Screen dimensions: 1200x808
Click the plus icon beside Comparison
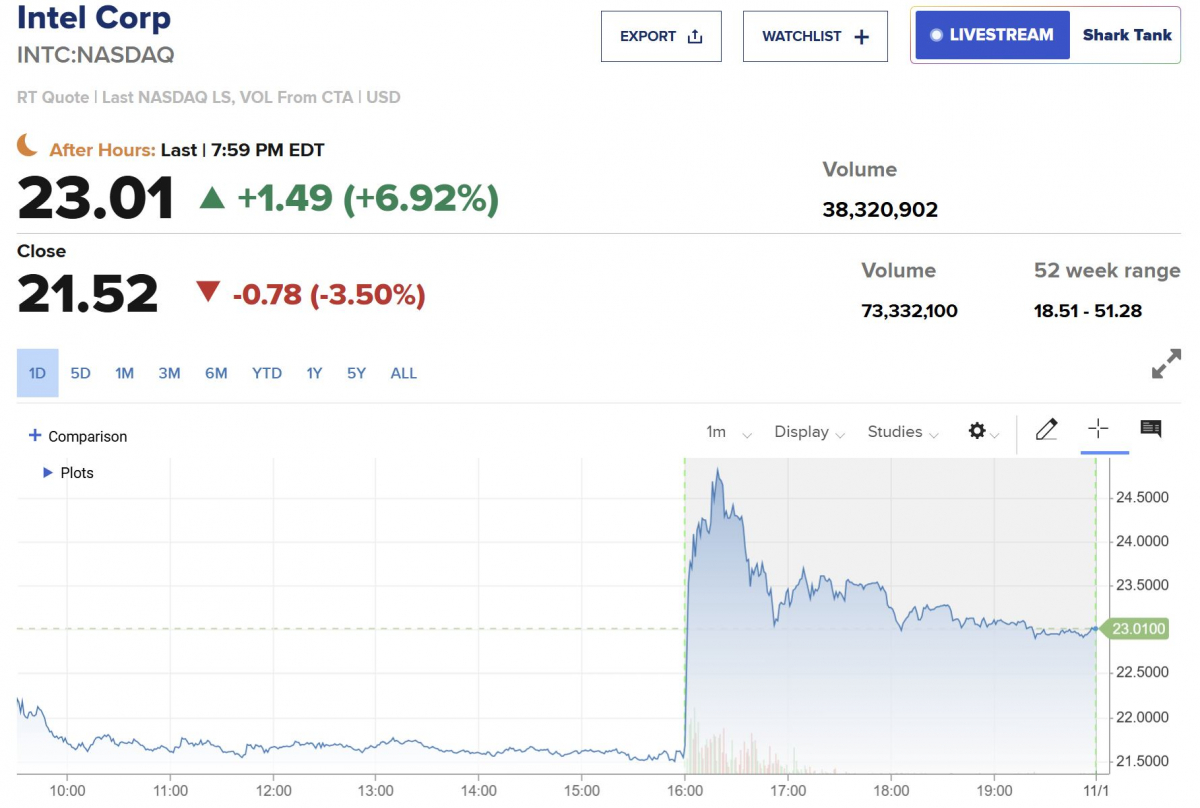tap(35, 436)
